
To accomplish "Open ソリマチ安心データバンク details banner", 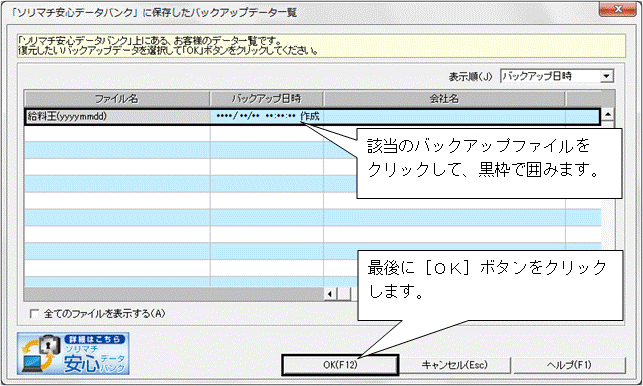I will [73, 353].
